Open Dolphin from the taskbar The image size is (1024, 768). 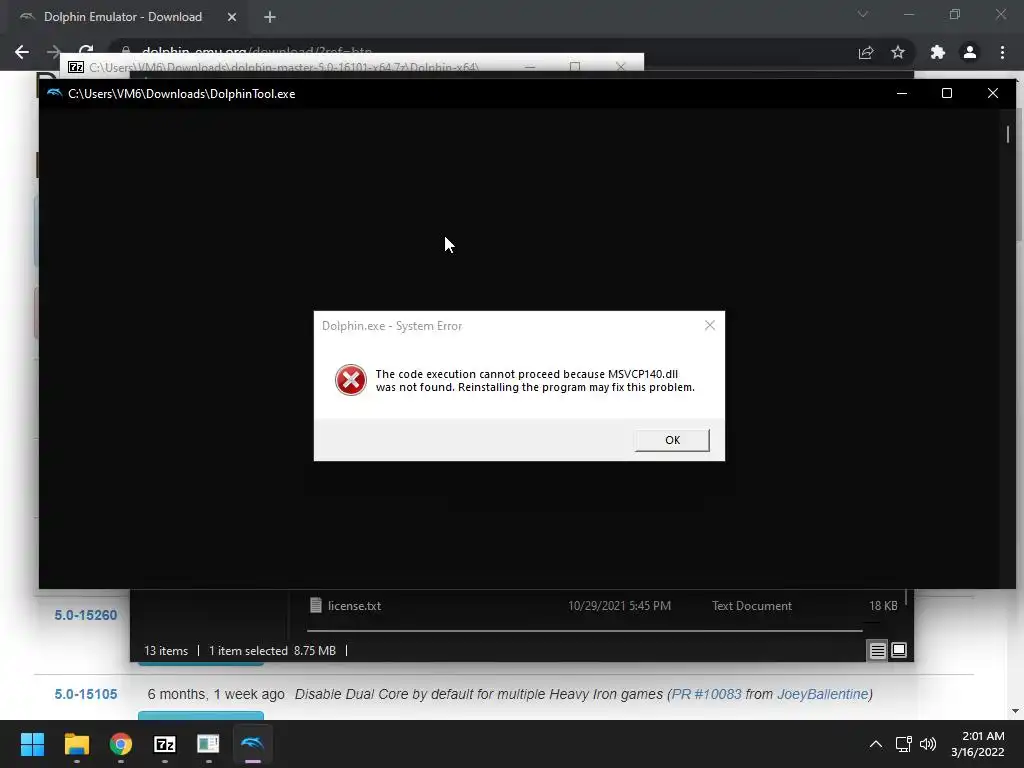pos(252,744)
